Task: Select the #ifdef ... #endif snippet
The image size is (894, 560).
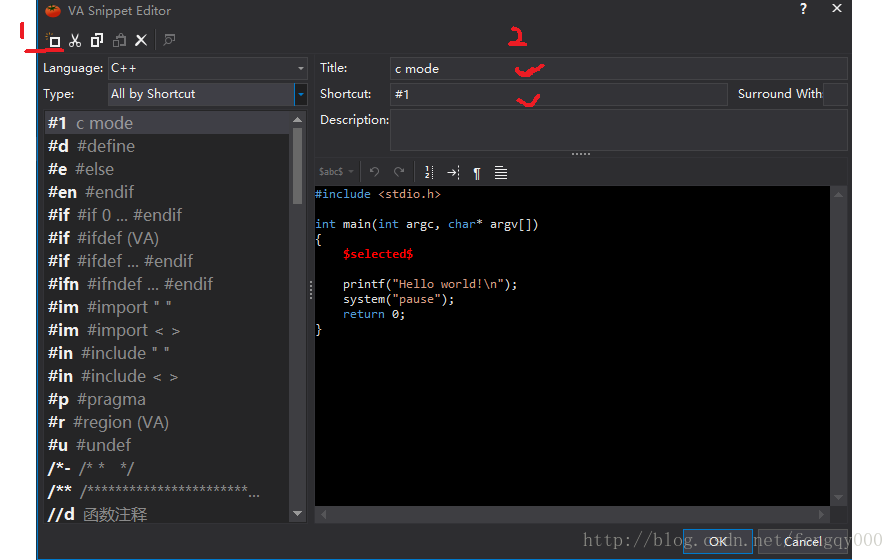Action: click(x=168, y=261)
